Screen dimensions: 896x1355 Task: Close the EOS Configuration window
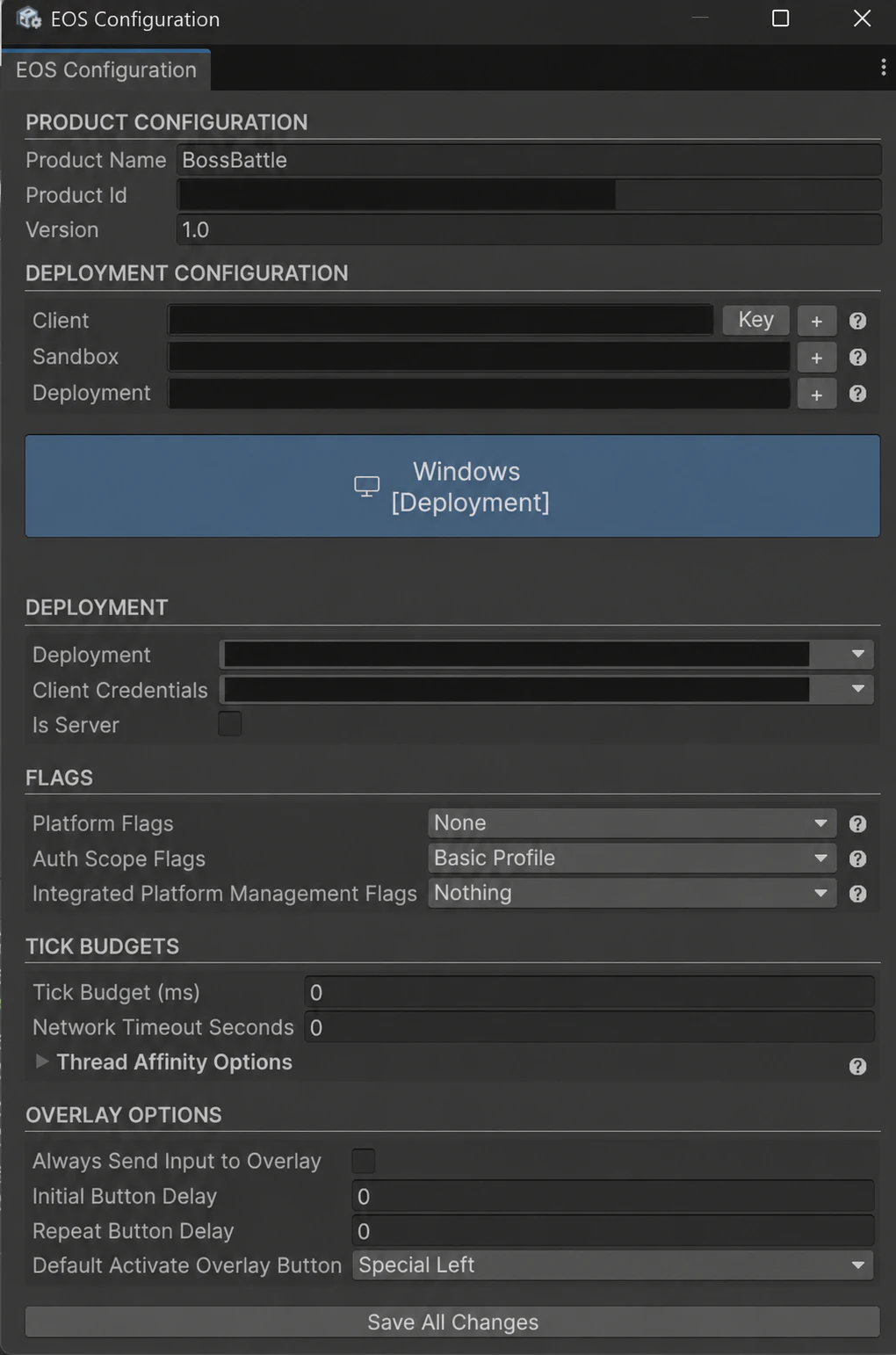[862, 18]
